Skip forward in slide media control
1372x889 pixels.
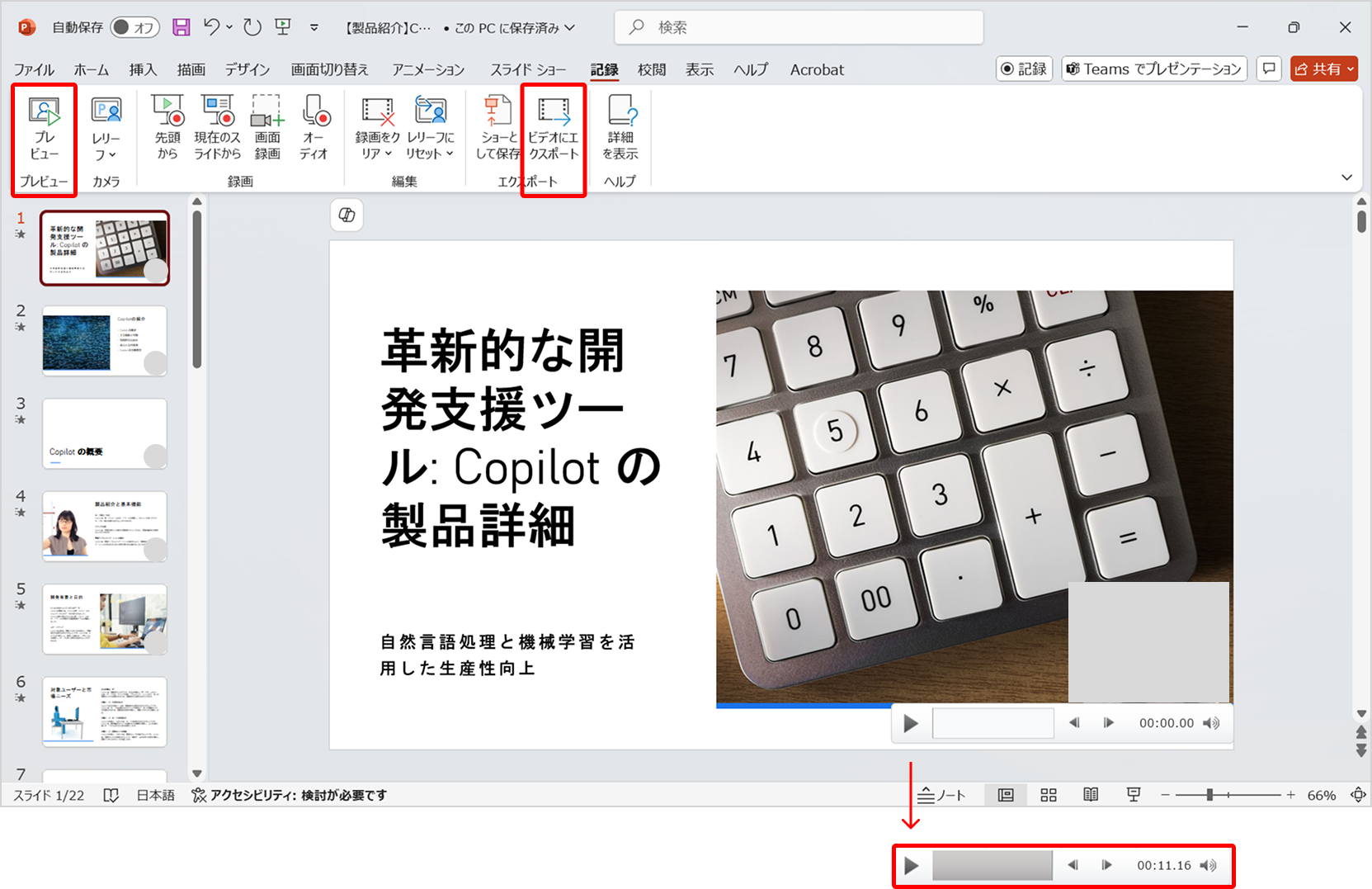pos(1109,723)
